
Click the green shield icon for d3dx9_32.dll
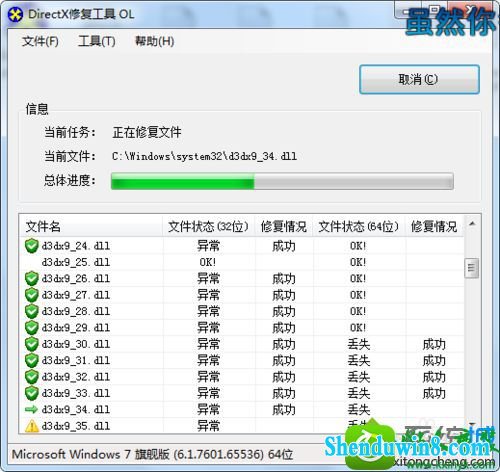coord(32,377)
